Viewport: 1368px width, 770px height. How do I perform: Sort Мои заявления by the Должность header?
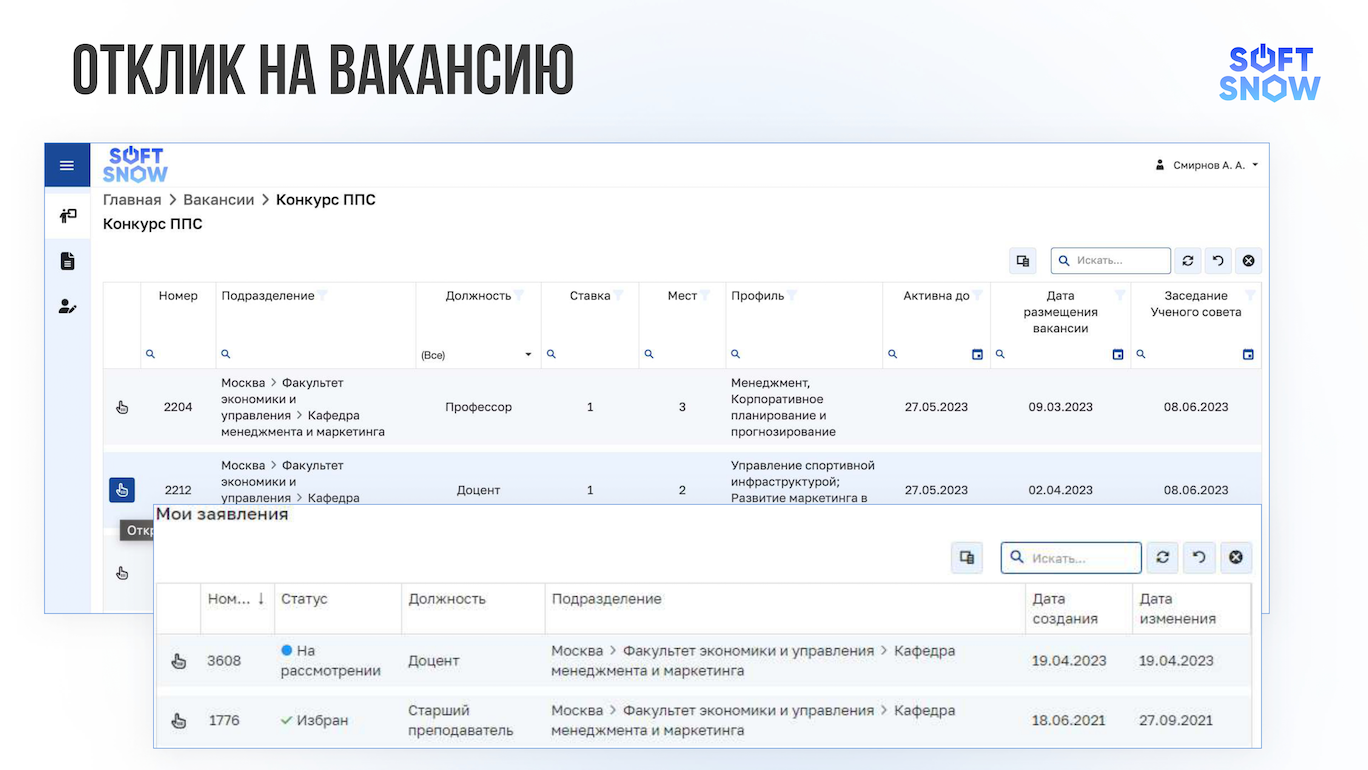[x=447, y=599]
